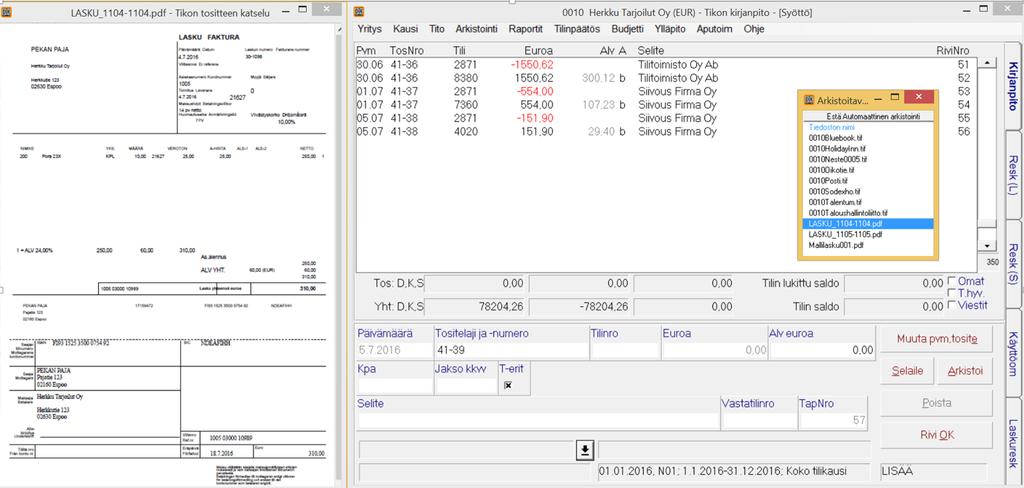Click the Muuta pvm,tosite button
Image resolution: width=1024 pixels, height=488 pixels.
pos(936,339)
